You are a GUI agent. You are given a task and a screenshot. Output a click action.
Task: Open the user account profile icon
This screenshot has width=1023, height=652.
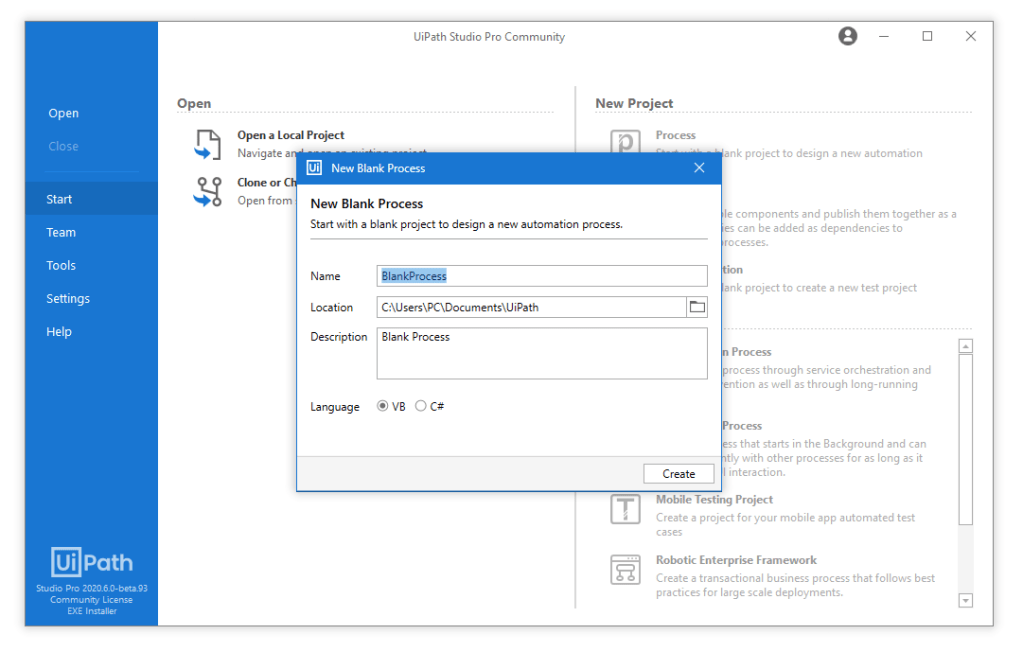(848, 36)
